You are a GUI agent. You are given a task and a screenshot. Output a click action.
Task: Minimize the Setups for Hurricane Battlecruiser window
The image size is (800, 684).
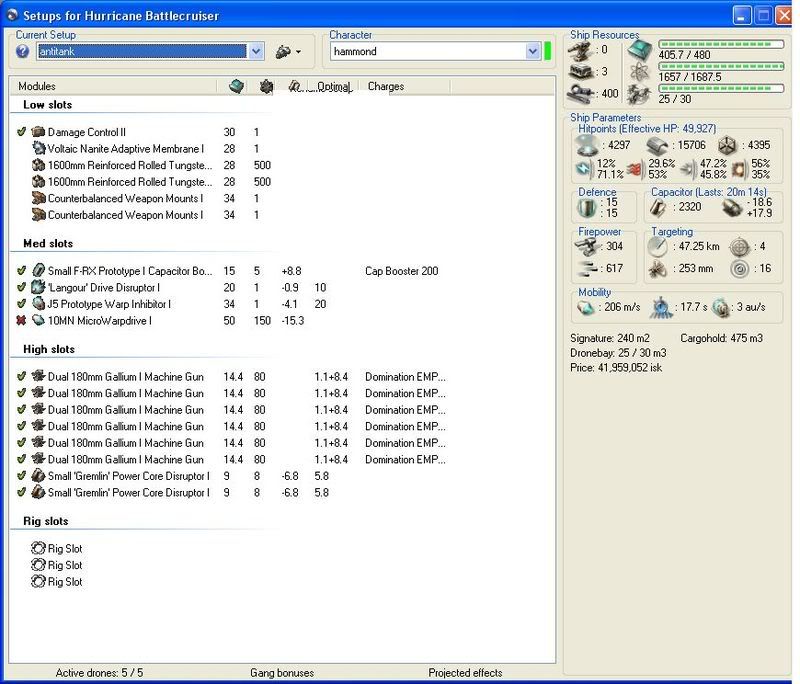click(742, 15)
